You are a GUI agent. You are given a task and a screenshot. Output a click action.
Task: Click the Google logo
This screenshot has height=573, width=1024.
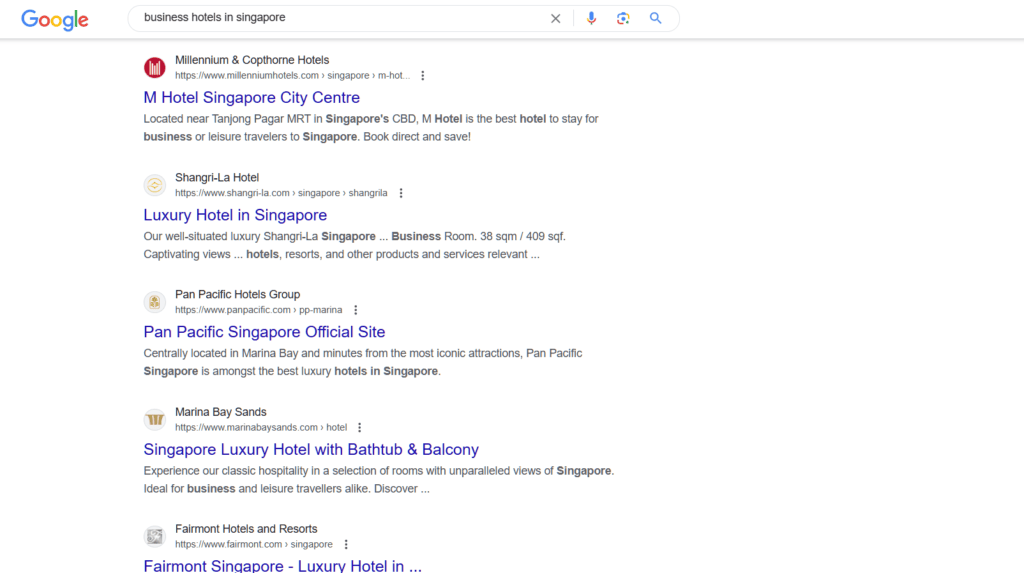pos(55,19)
